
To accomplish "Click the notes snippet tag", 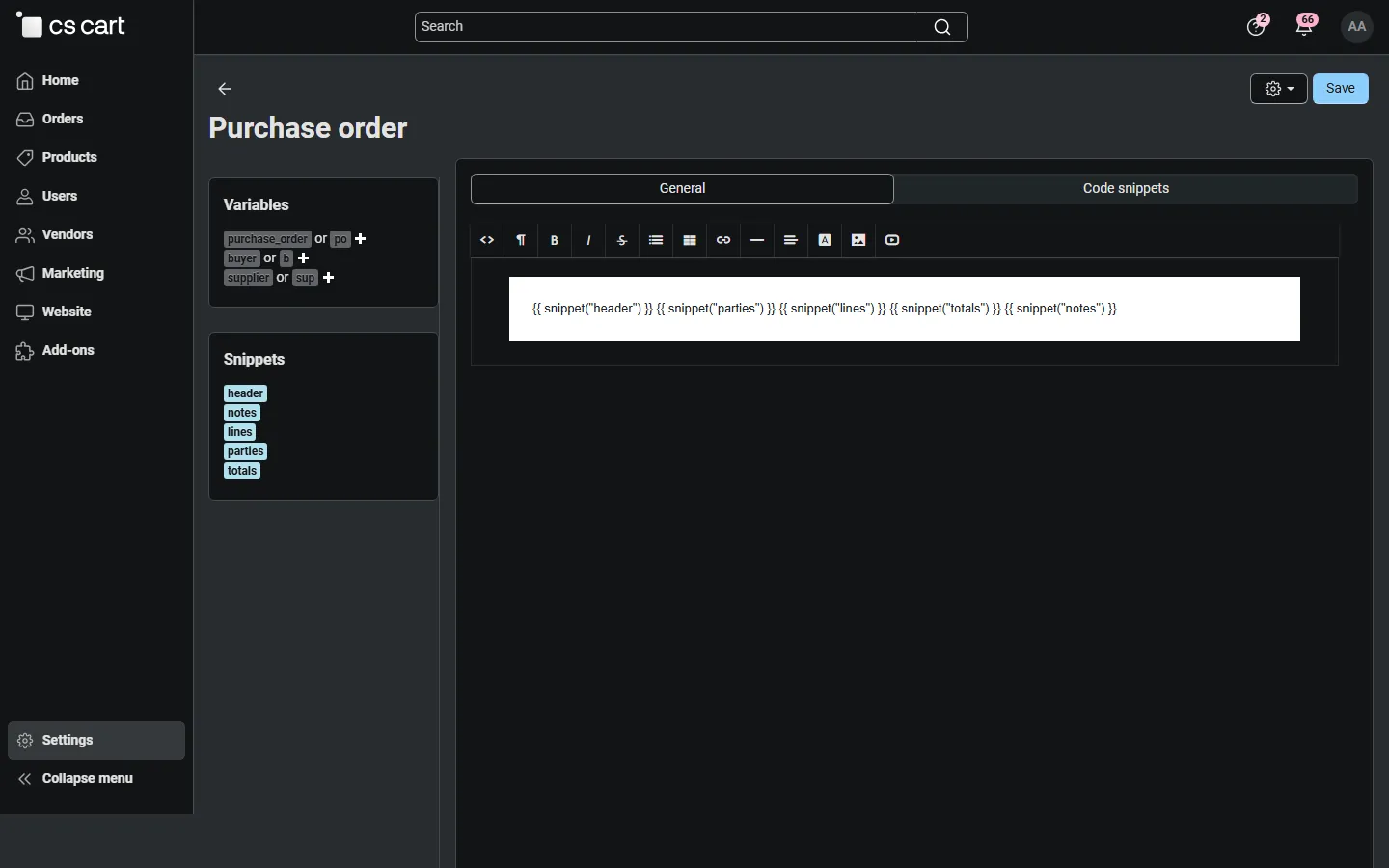I will tap(242, 413).
